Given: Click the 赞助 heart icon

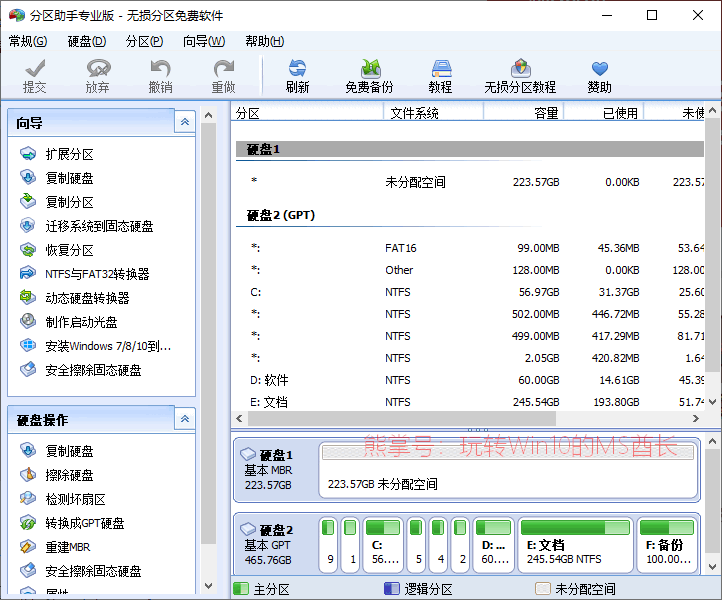Looking at the screenshot, I should 599,69.
